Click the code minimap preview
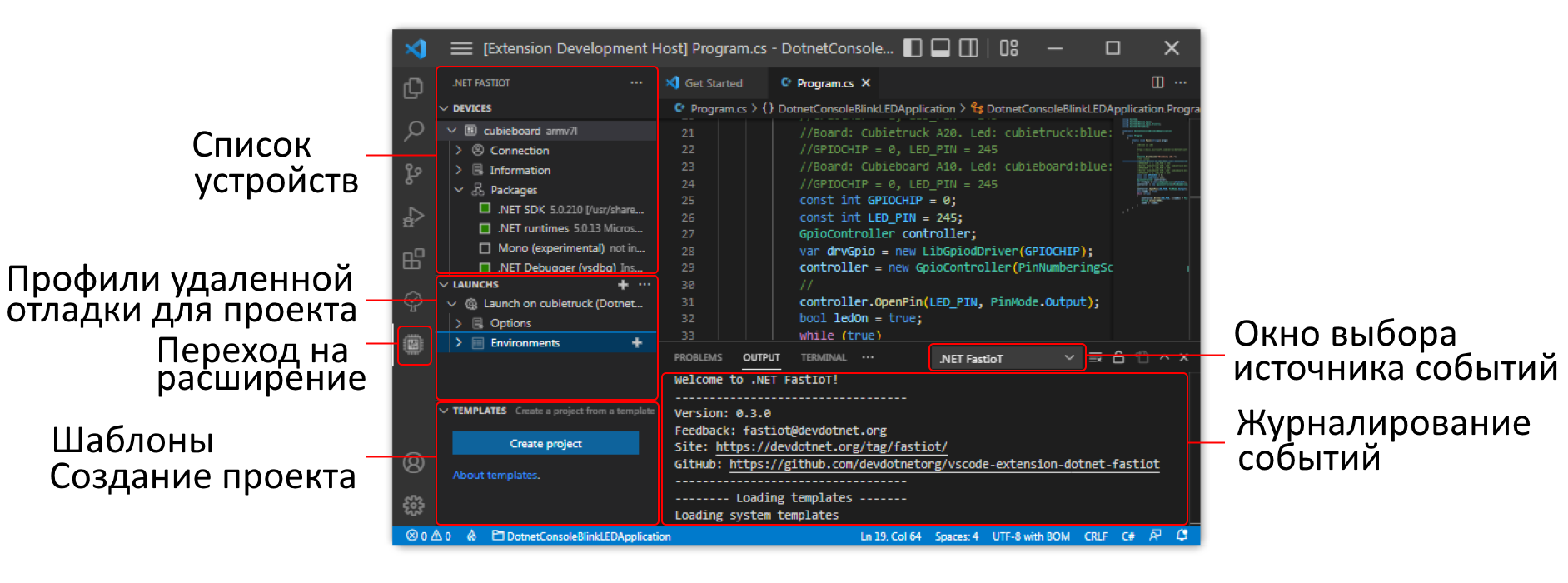Image resolution: width=1568 pixels, height=583 pixels. [x=1156, y=167]
